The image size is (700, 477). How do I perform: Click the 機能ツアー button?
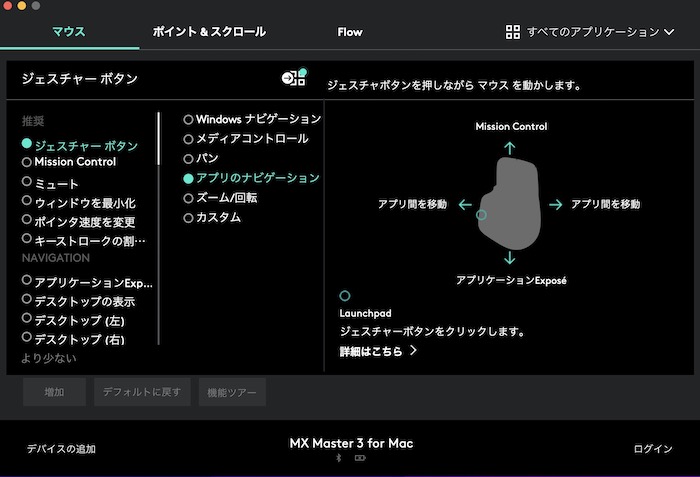tap(232, 392)
